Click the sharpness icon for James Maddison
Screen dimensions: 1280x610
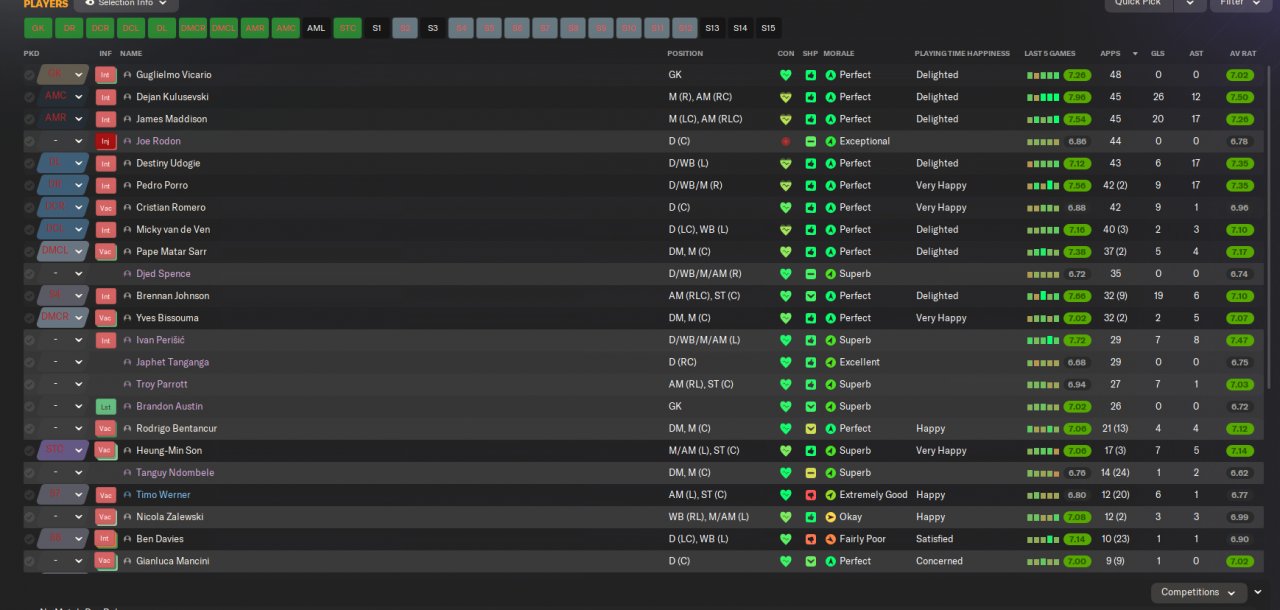(811, 119)
